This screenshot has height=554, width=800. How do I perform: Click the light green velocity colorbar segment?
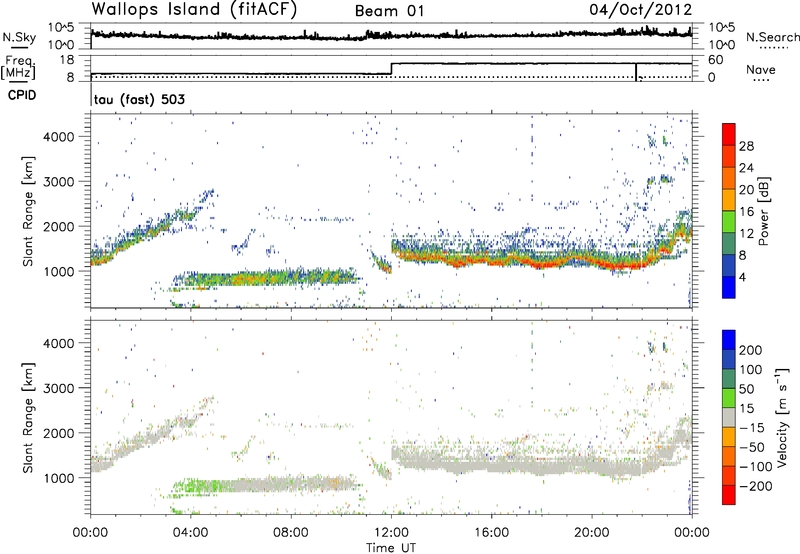729,398
